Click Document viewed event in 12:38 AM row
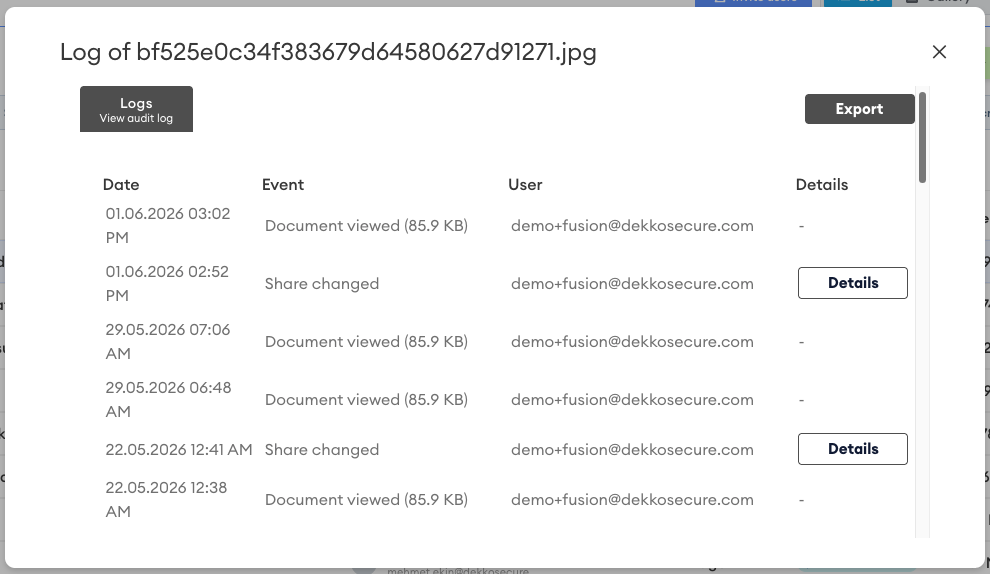This screenshot has height=574, width=990. click(x=366, y=500)
